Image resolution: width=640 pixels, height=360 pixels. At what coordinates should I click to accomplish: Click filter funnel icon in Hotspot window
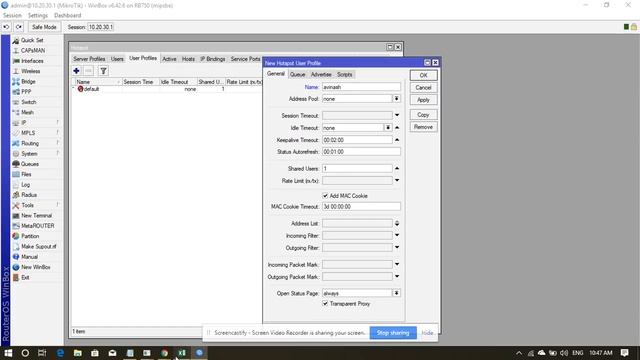tap(103, 71)
